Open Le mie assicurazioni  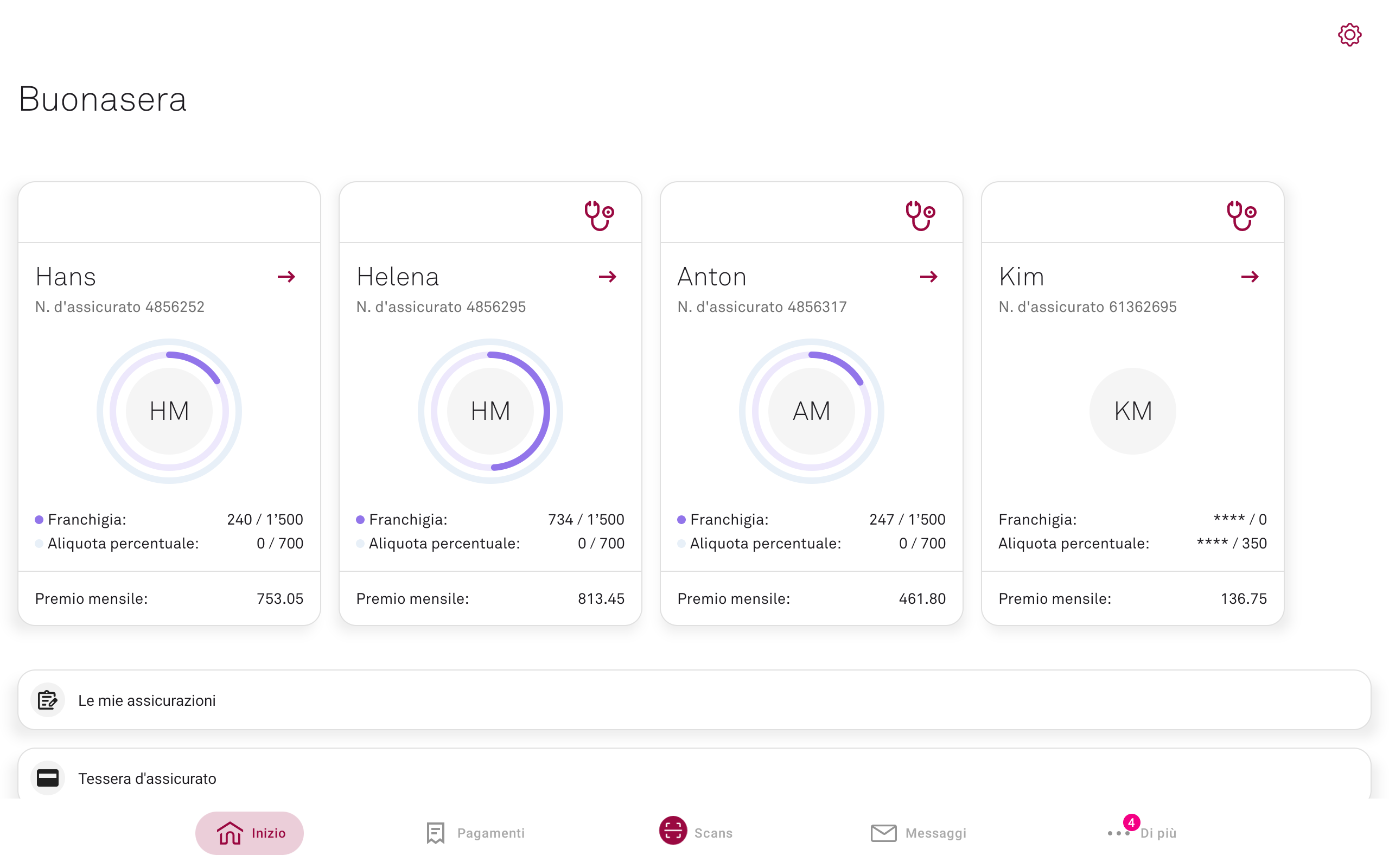pyautogui.click(x=694, y=700)
